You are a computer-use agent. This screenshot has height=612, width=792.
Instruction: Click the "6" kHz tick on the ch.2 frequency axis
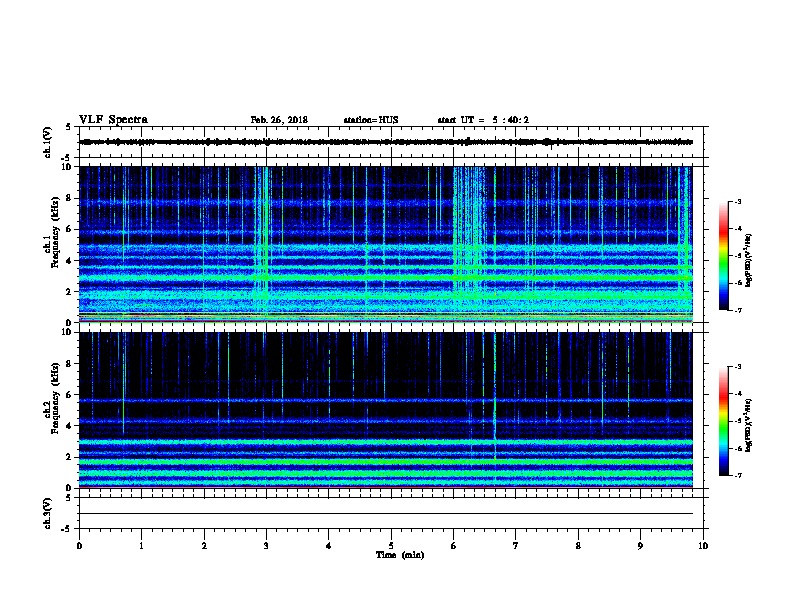[70, 395]
